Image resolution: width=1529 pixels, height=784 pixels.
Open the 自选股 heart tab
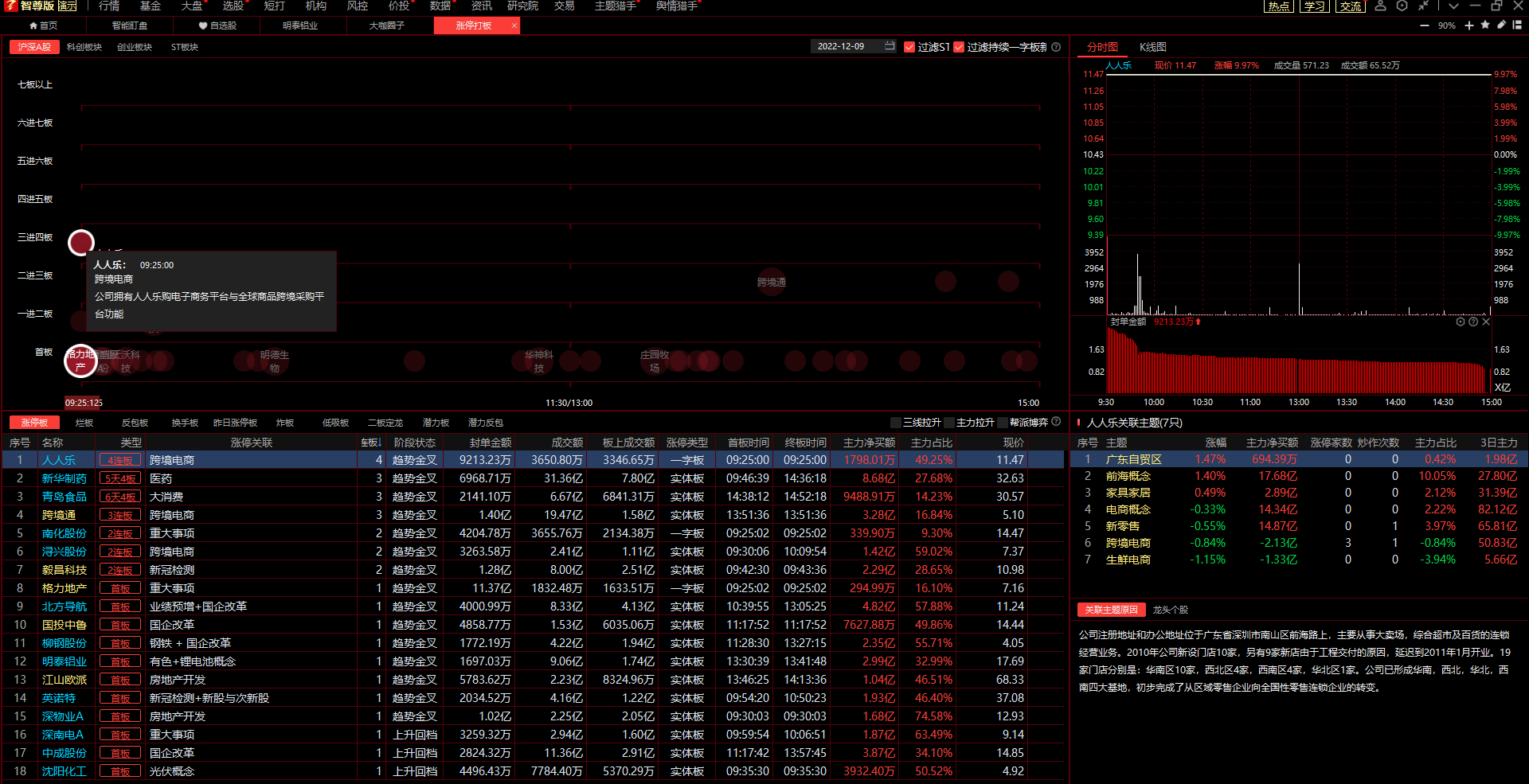217,25
